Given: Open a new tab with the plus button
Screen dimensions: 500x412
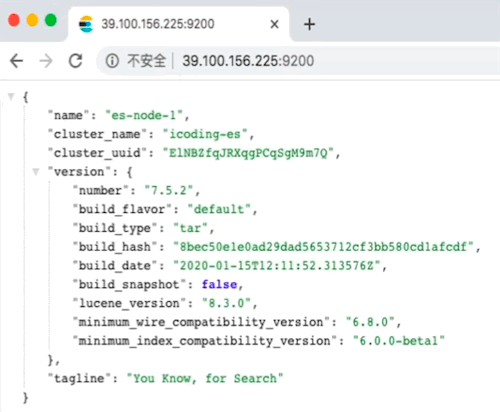Looking at the screenshot, I should pos(309,24).
